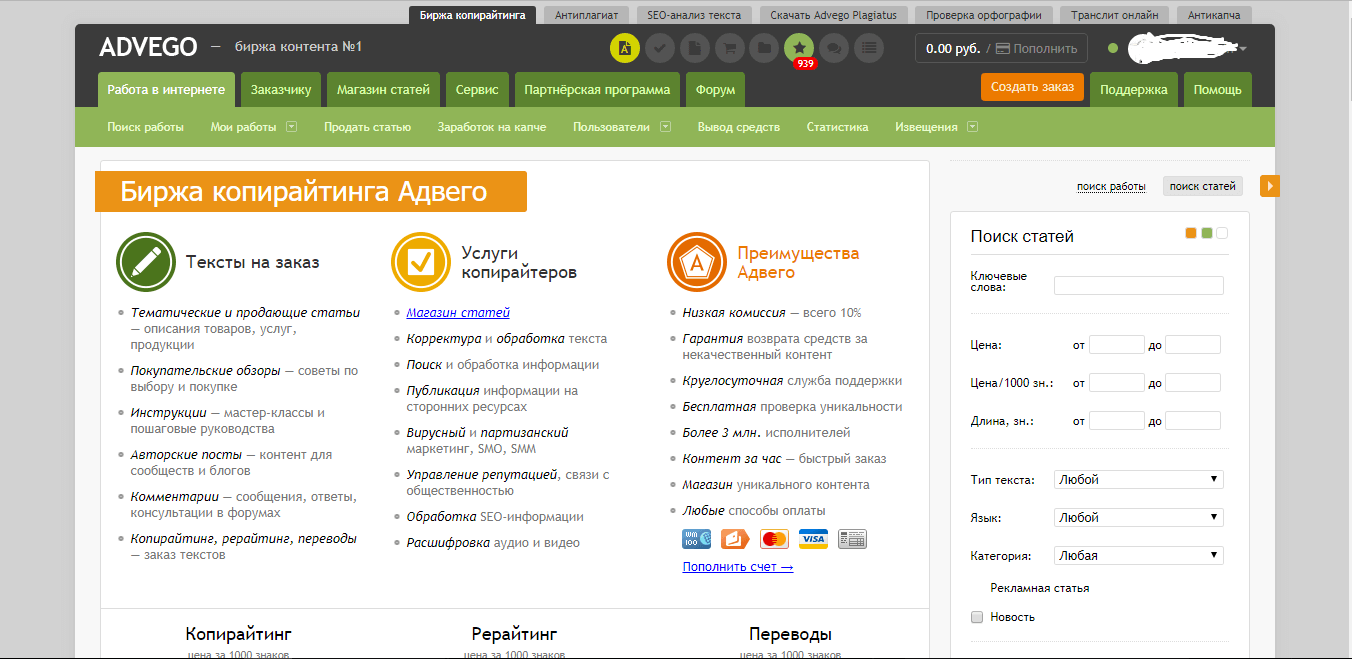
Task: Switch to the Магазин статей tab
Action: [382, 90]
